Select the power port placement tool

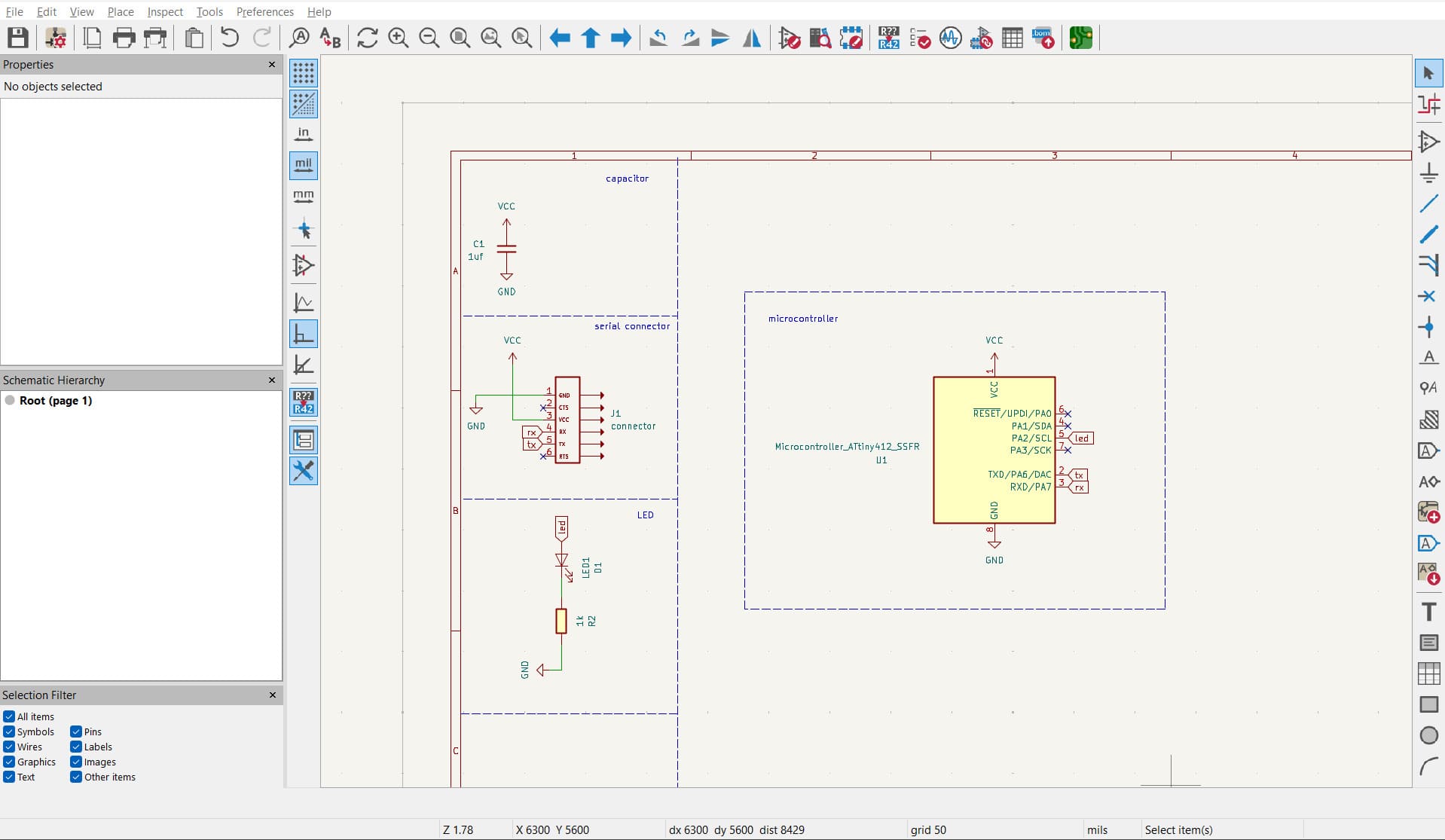click(1429, 173)
